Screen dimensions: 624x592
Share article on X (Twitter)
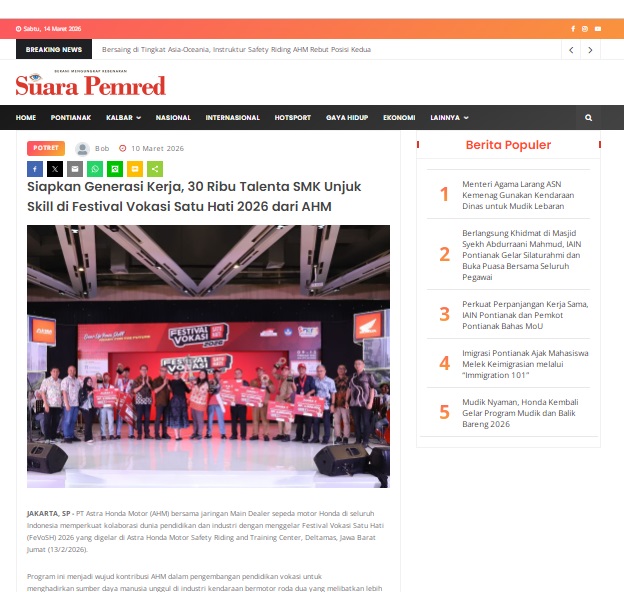pyautogui.click(x=55, y=169)
